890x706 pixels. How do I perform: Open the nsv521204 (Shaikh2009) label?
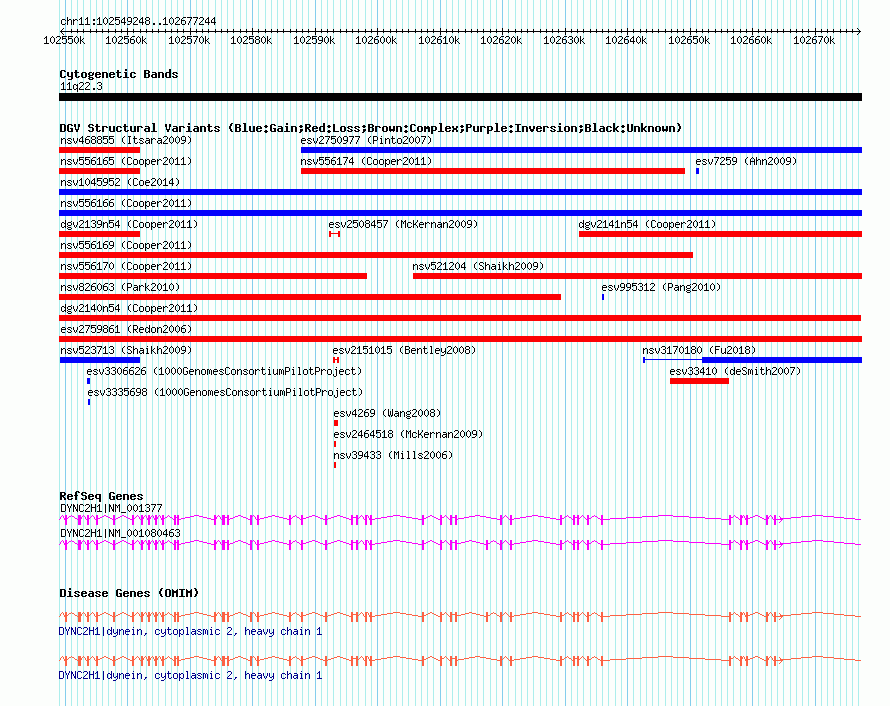[478, 266]
